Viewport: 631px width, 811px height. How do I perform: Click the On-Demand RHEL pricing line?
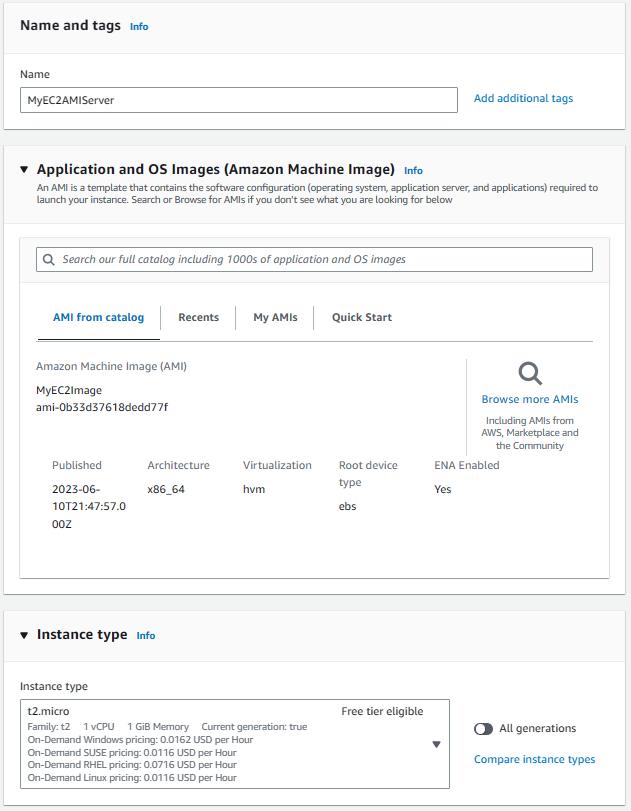pos(132,765)
